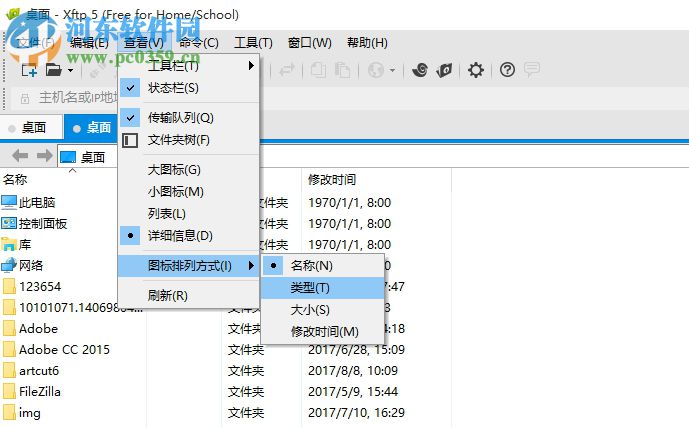Screen dimensions: 689x428
Task: Click the Xshell swirl toolbar icon
Action: [x=420, y=70]
